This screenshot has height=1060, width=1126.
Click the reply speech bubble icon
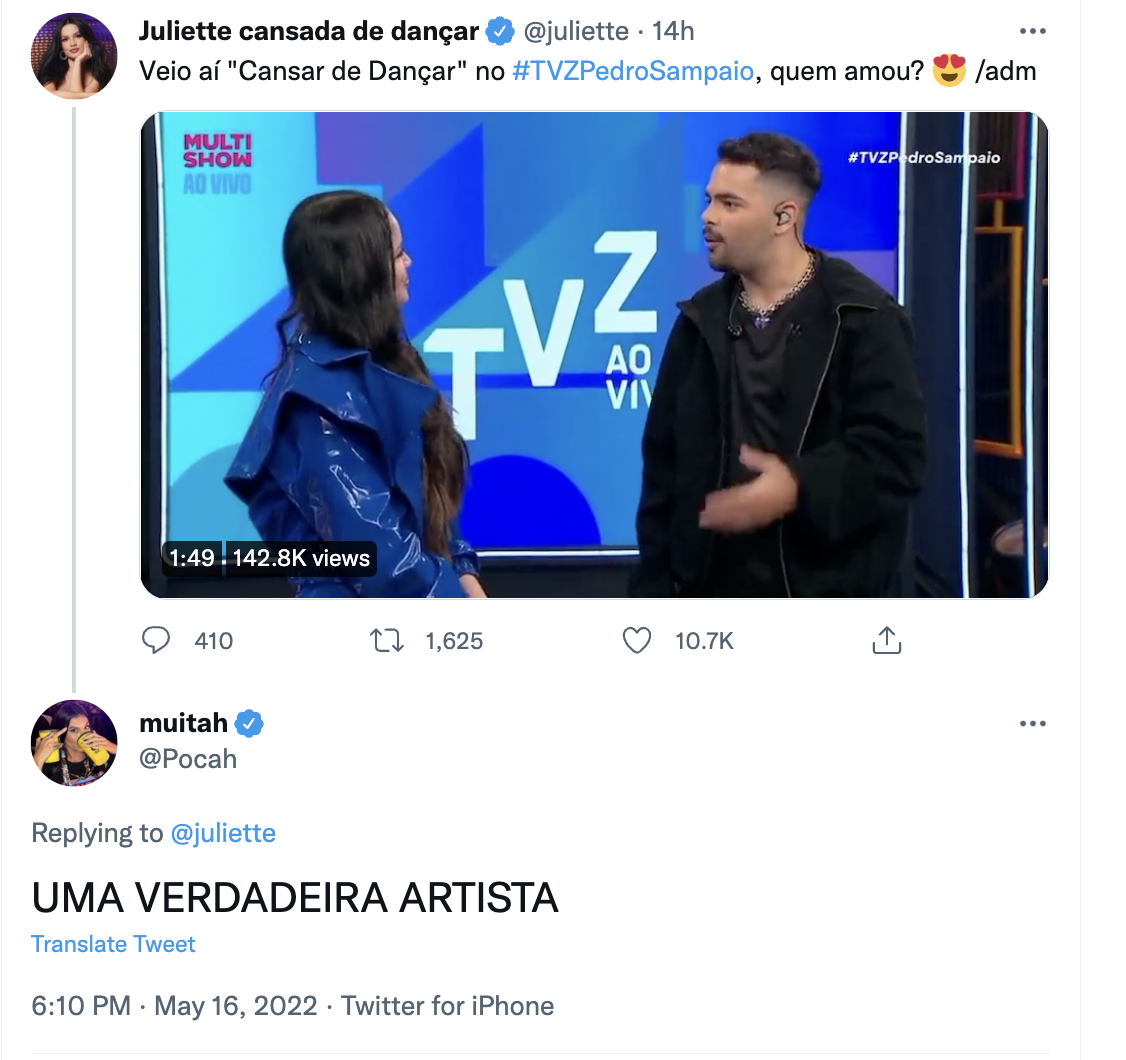point(156,640)
